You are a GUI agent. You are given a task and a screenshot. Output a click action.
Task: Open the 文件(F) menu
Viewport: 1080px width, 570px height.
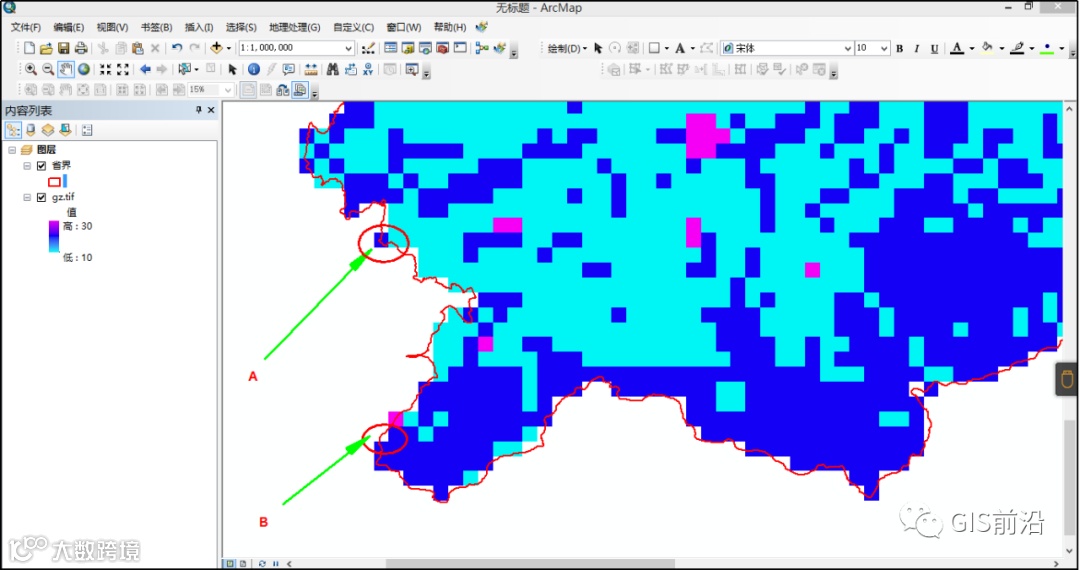click(x=25, y=27)
